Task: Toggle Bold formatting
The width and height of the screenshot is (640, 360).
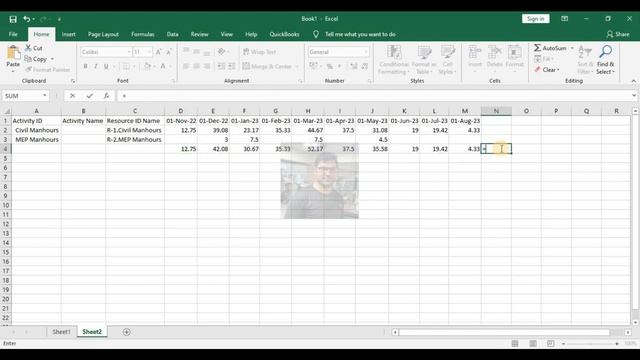Action: pyautogui.click(x=85, y=66)
